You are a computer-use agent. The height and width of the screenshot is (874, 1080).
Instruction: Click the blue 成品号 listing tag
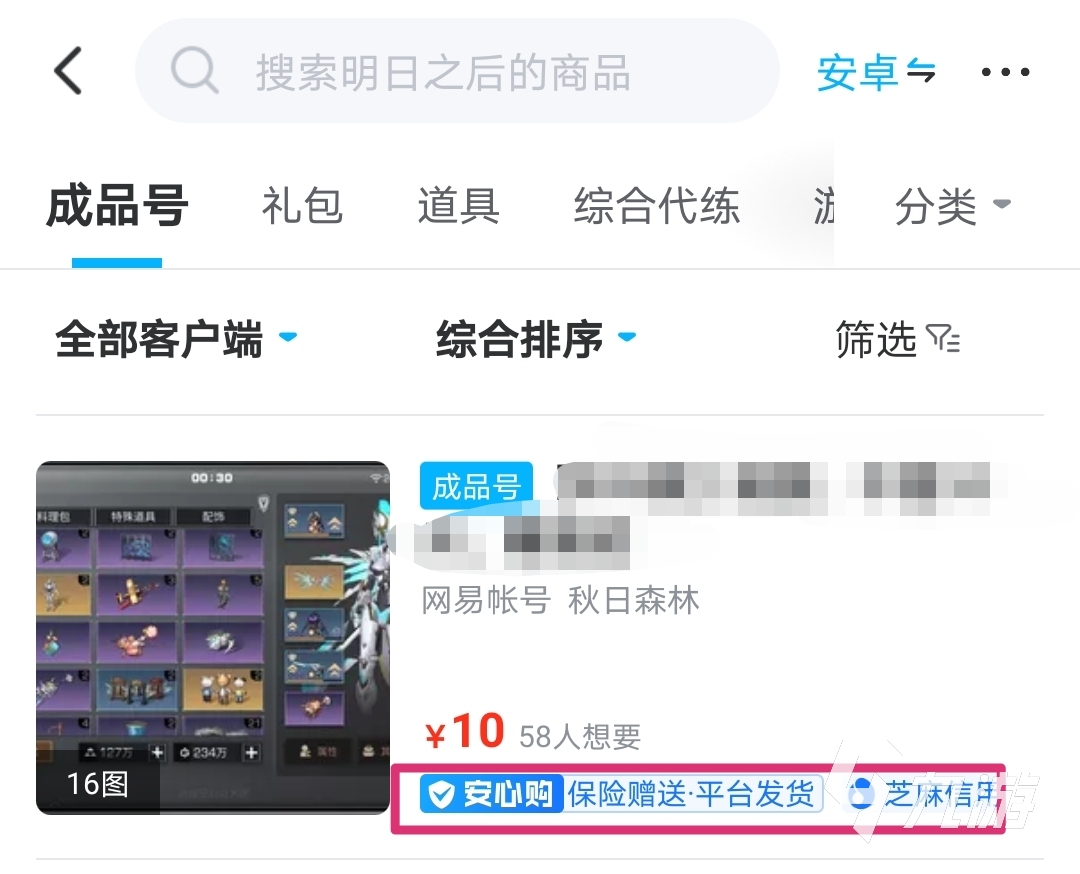click(x=476, y=486)
